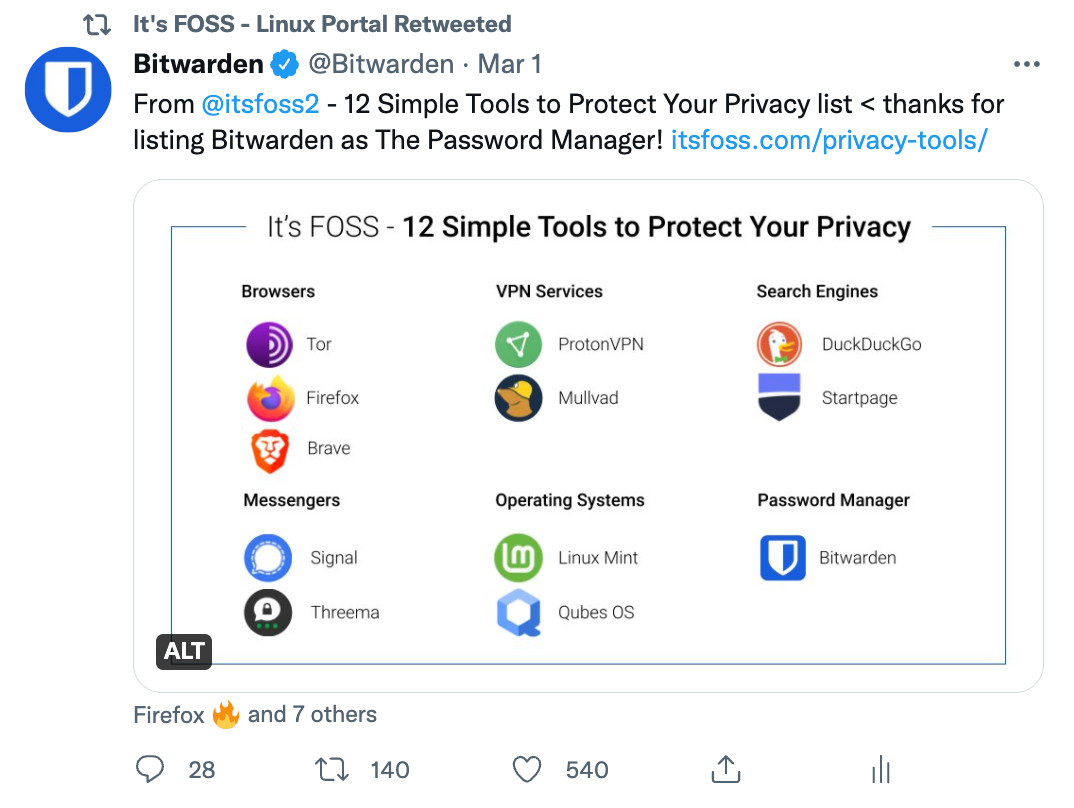Click the DuckDuckGo logo in image
The height and width of the screenshot is (808, 1074).
click(x=780, y=345)
